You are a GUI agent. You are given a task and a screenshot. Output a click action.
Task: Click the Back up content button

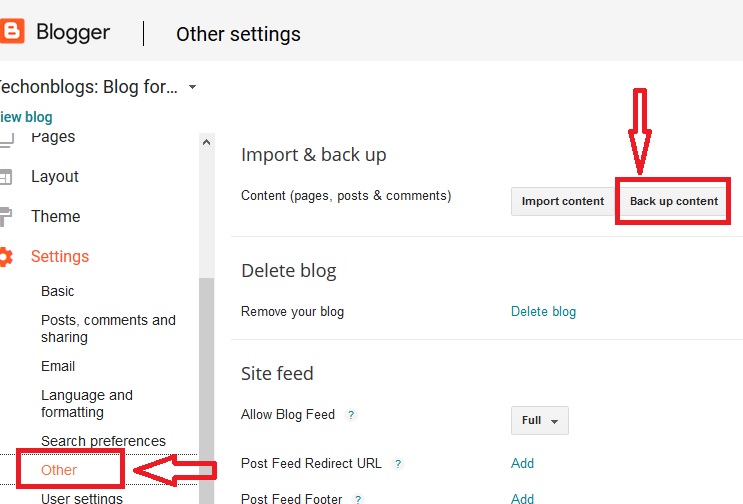click(674, 201)
